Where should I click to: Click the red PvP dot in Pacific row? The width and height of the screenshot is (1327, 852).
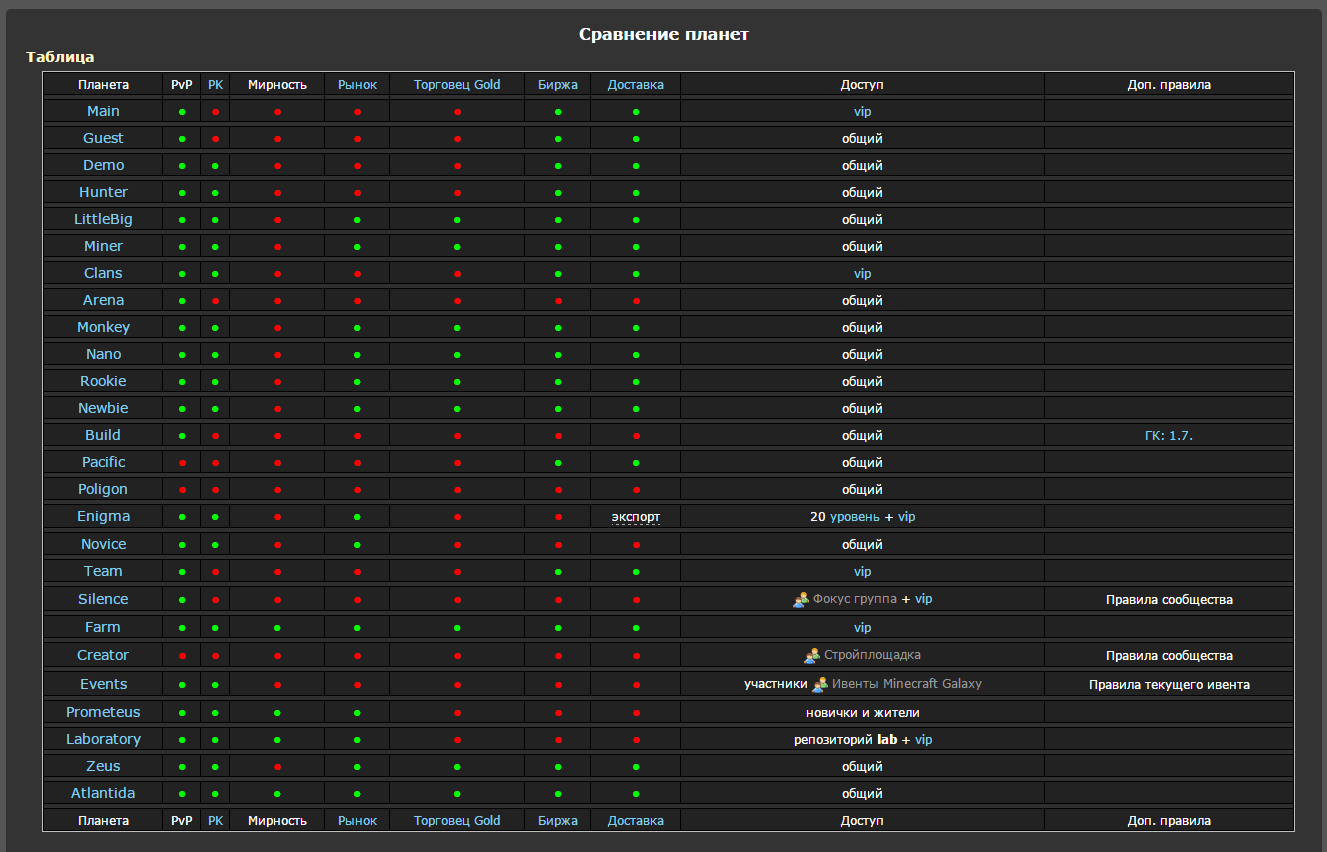pyautogui.click(x=182, y=463)
